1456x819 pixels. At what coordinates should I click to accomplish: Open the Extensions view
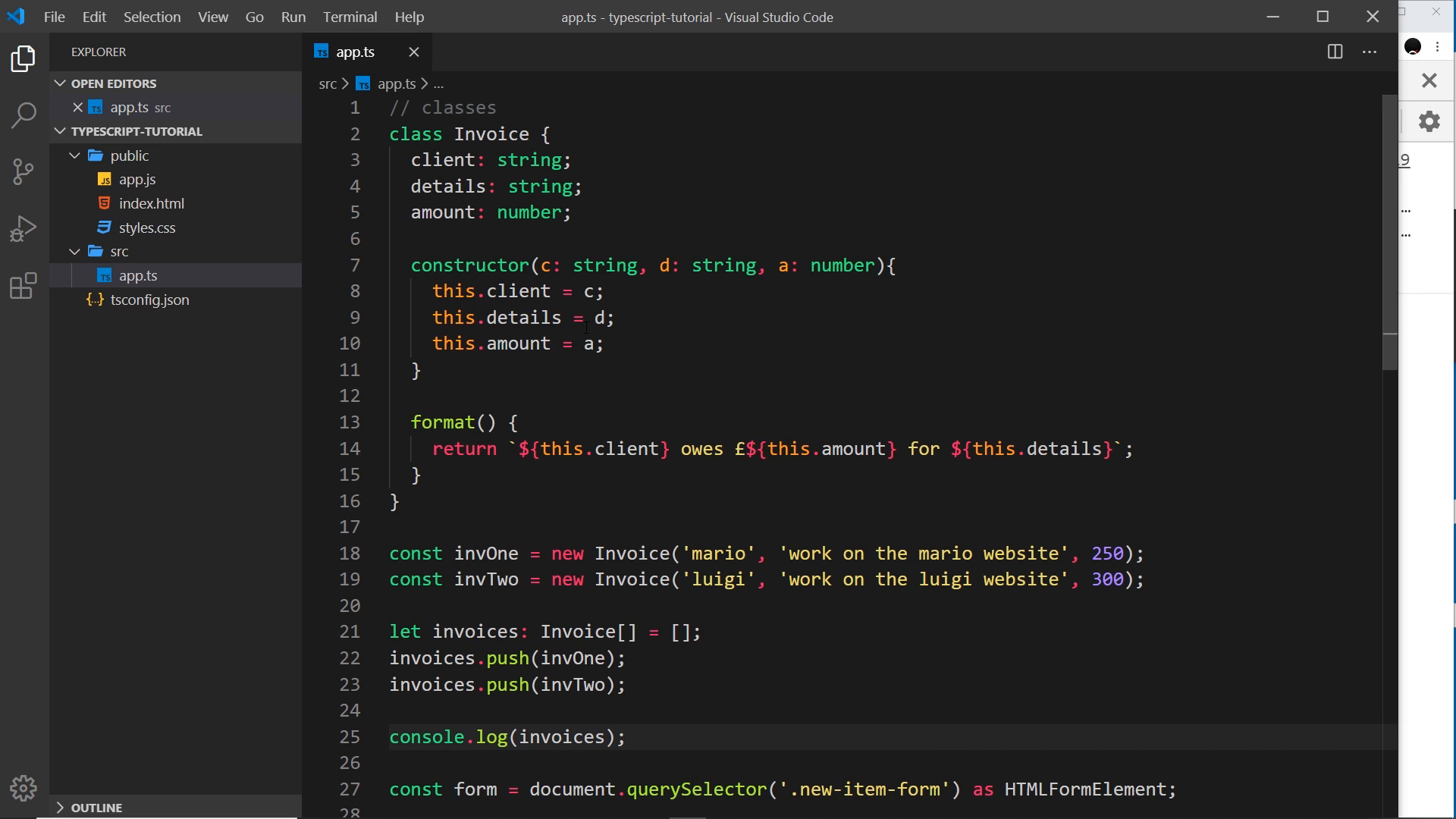point(24,285)
